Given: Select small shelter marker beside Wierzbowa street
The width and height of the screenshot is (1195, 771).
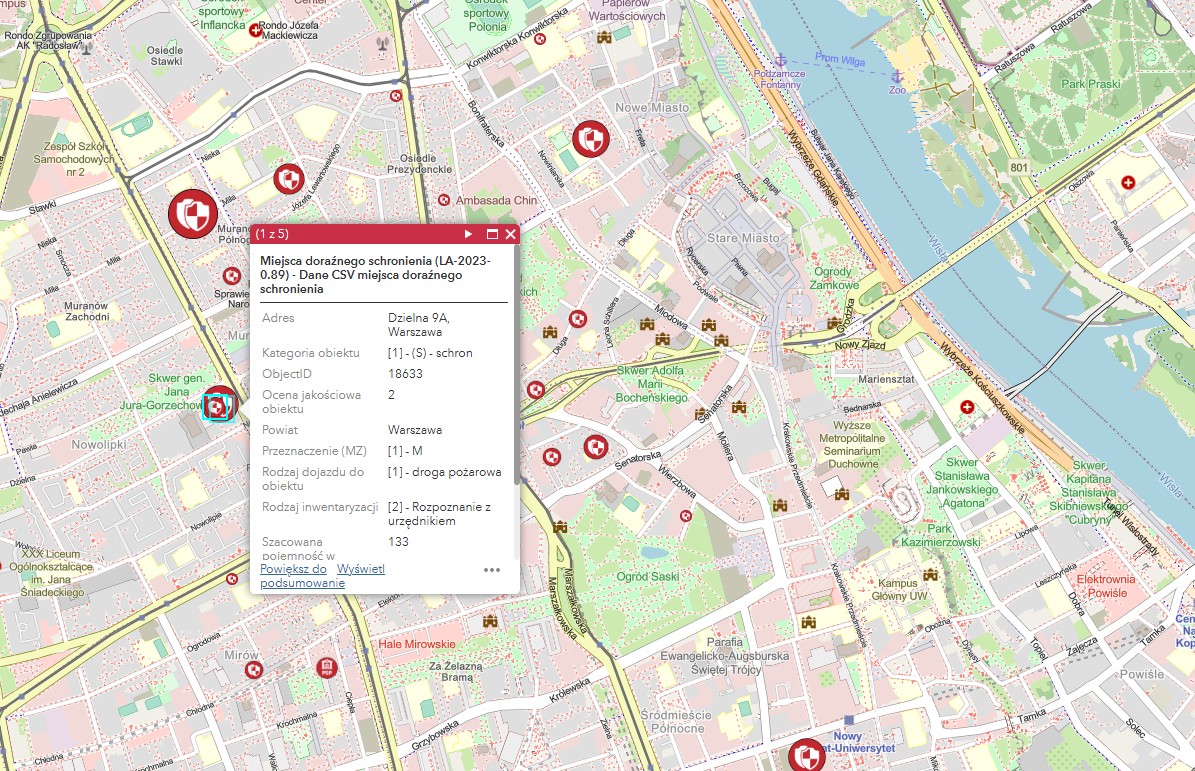Looking at the screenshot, I should (x=685, y=516).
